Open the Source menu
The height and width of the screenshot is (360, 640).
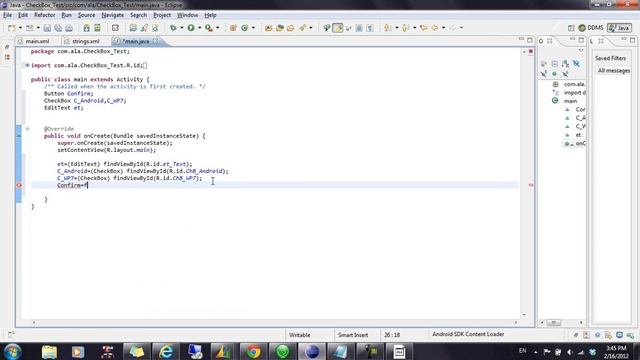click(x=86, y=15)
